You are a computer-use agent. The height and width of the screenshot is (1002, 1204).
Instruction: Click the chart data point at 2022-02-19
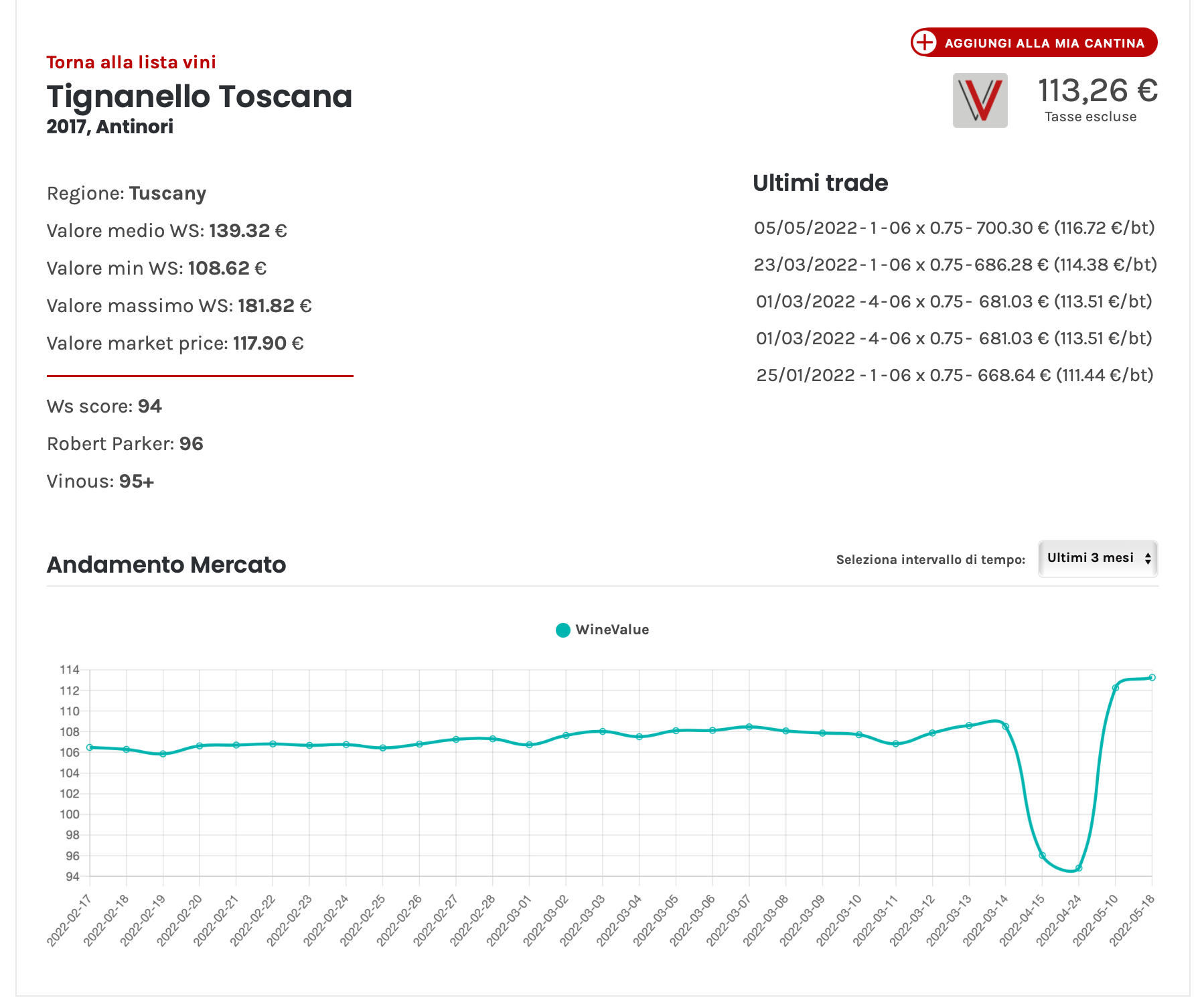coord(163,754)
